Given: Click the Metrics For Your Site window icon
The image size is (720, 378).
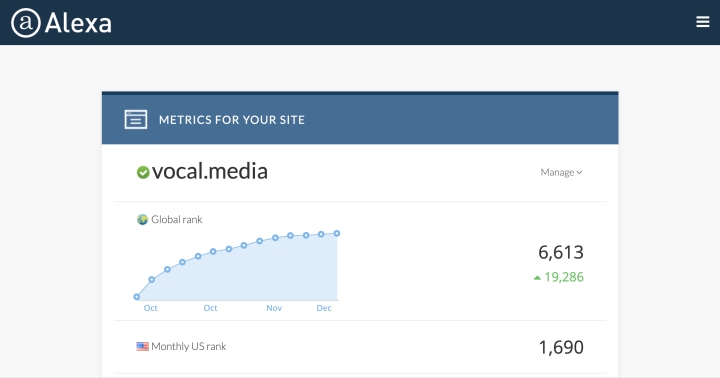Looking at the screenshot, I should 136,119.
